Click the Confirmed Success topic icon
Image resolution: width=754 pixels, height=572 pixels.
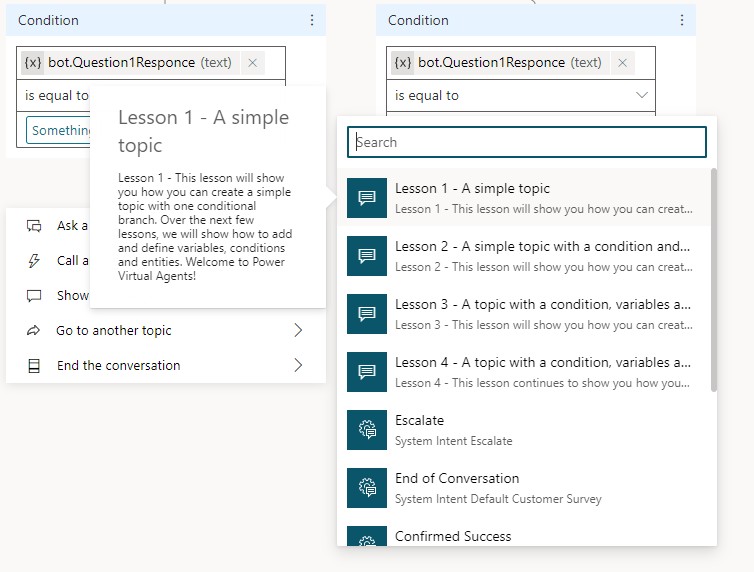[367, 536]
